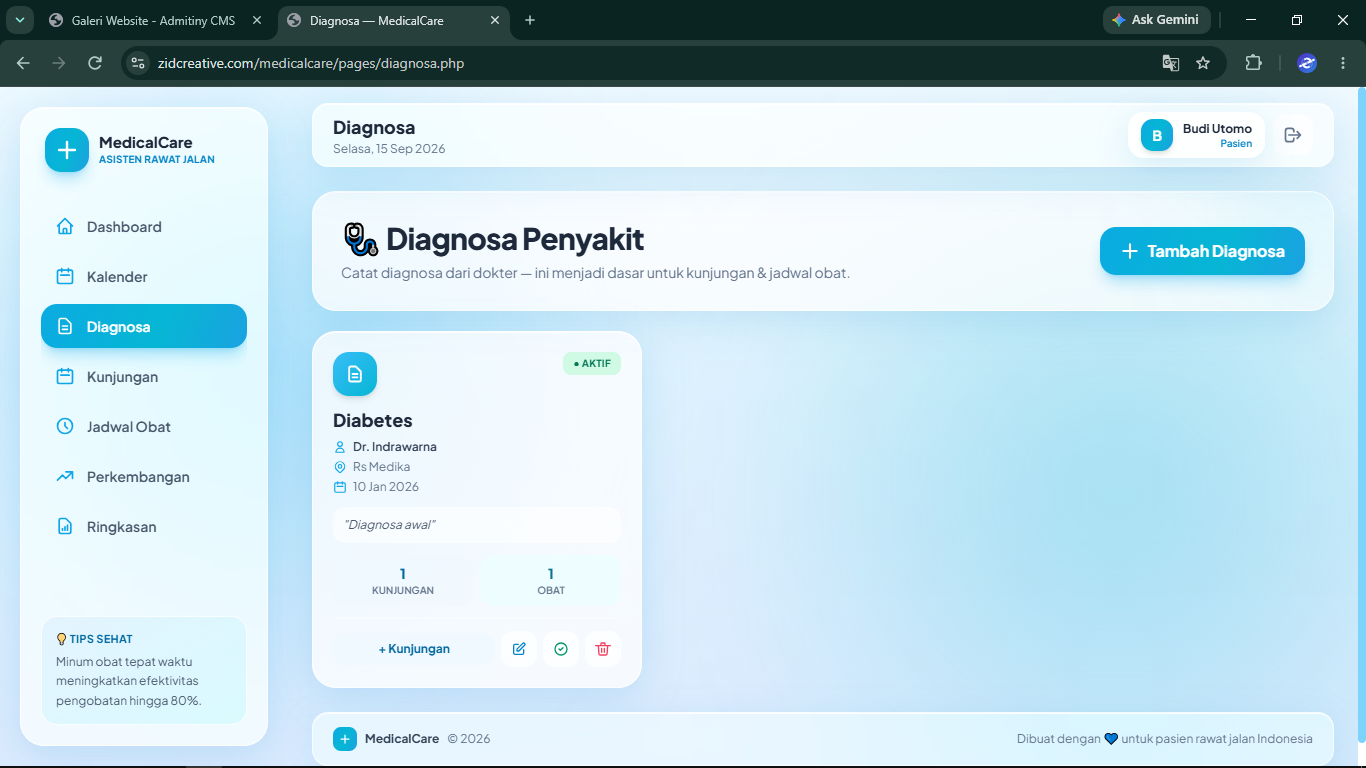Mark Diabetes diagnosis as completed

coord(561,649)
